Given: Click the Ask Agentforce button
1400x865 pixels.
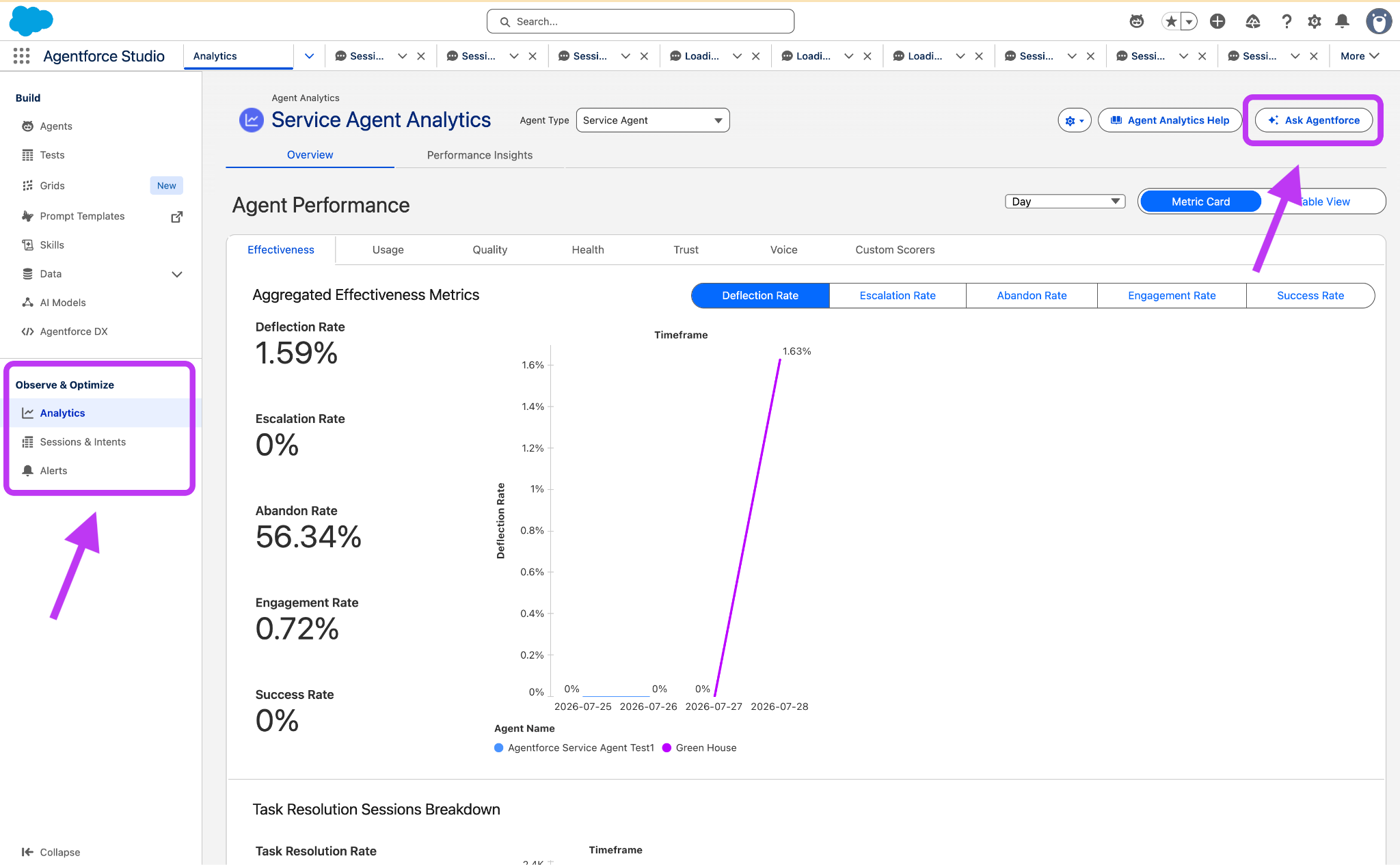Looking at the screenshot, I should point(1313,120).
